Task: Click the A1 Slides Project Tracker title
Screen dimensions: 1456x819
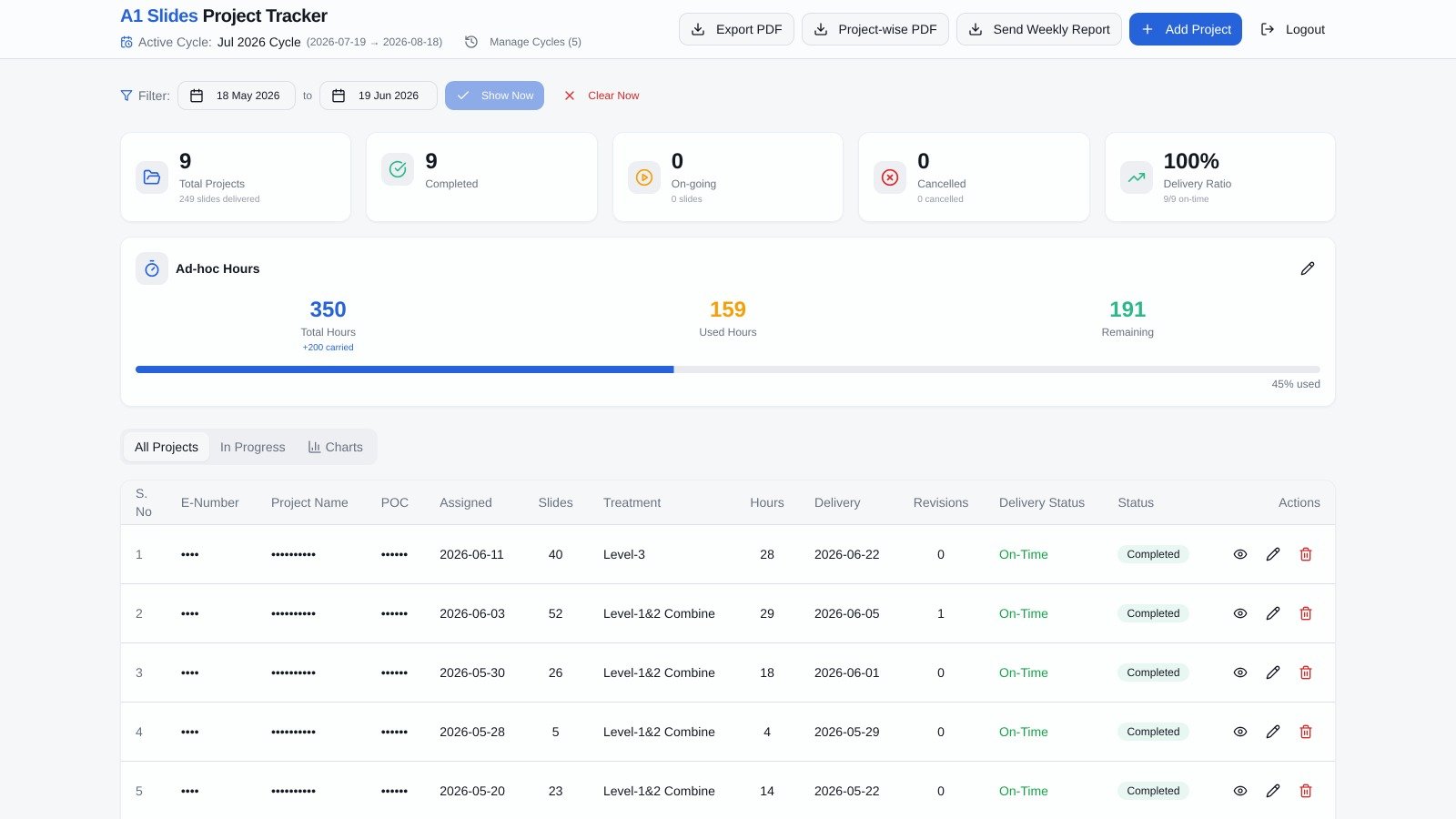Action: (x=224, y=15)
